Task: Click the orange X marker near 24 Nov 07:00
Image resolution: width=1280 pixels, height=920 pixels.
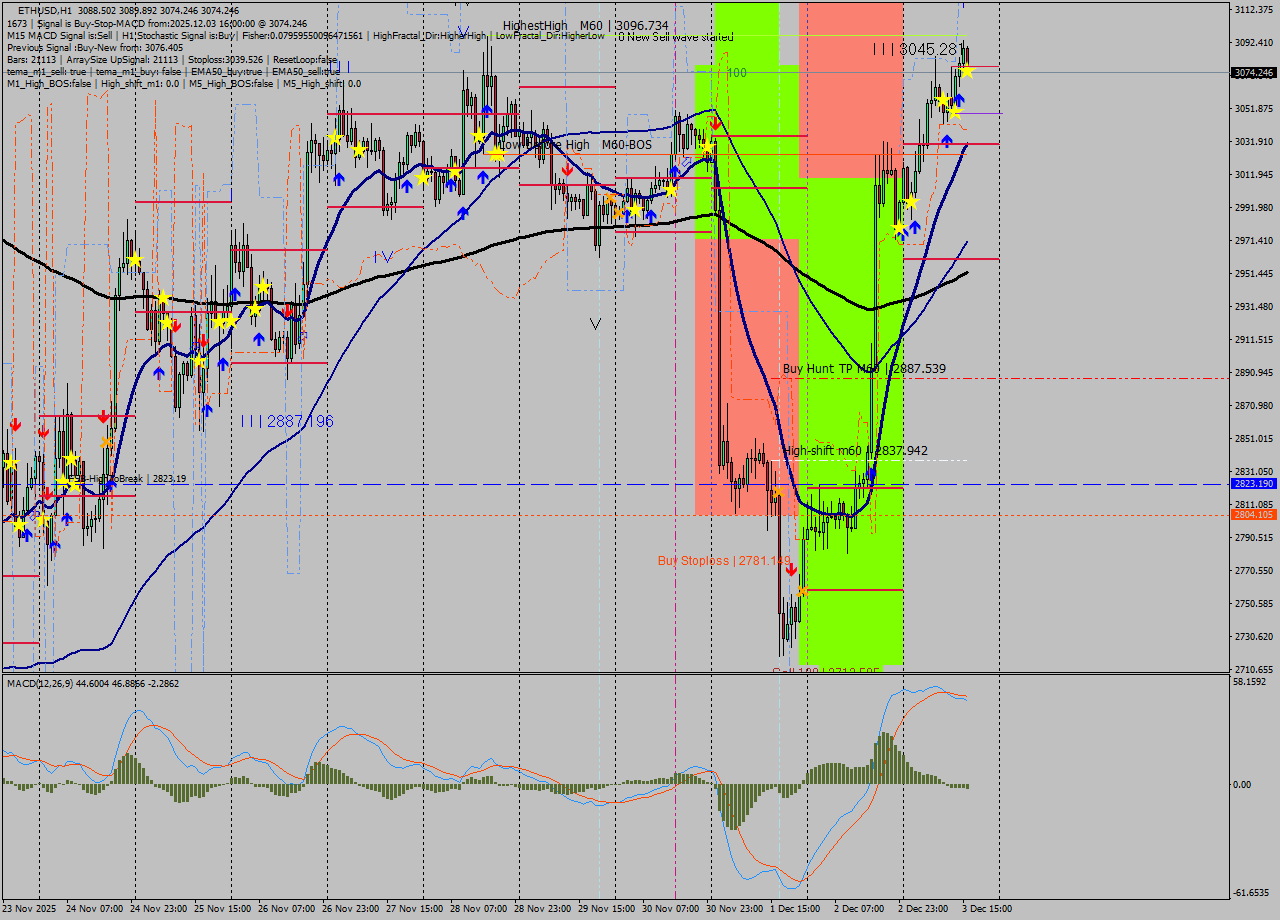Action: [107, 441]
